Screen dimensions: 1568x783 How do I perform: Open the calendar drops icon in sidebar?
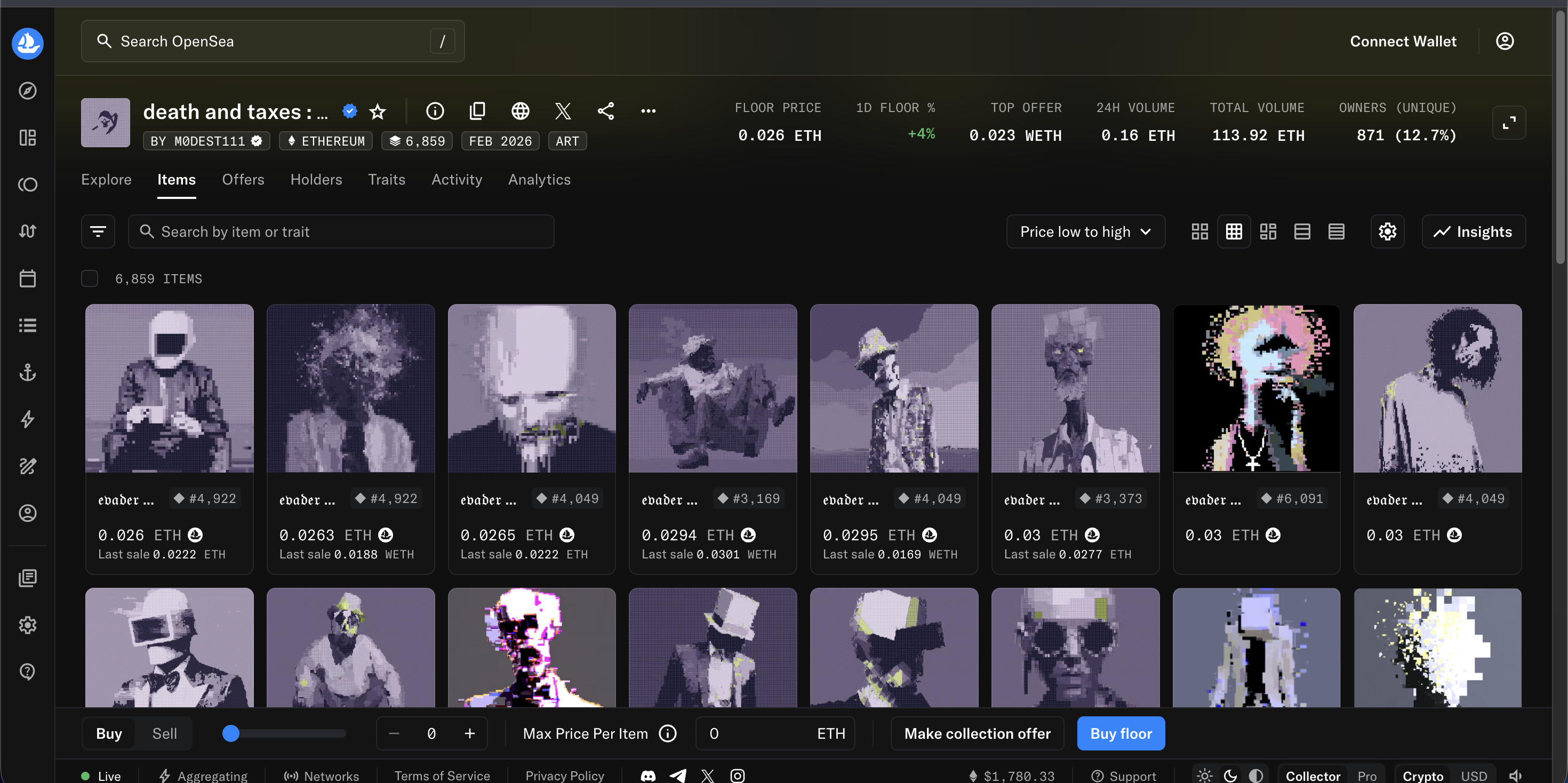coord(27,278)
